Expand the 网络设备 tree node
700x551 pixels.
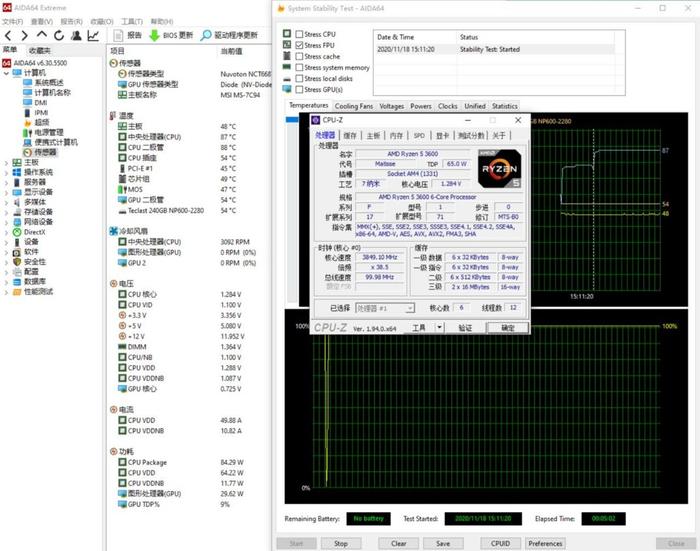click(x=6, y=222)
